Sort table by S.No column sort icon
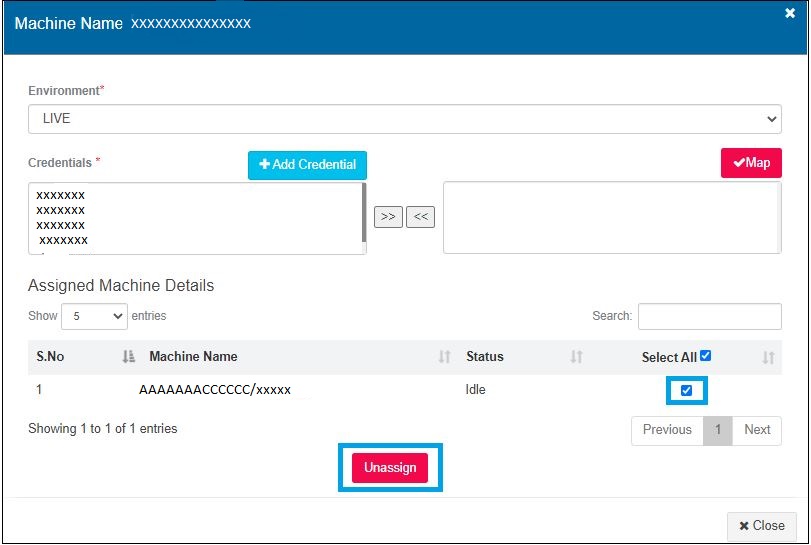 click(128, 357)
